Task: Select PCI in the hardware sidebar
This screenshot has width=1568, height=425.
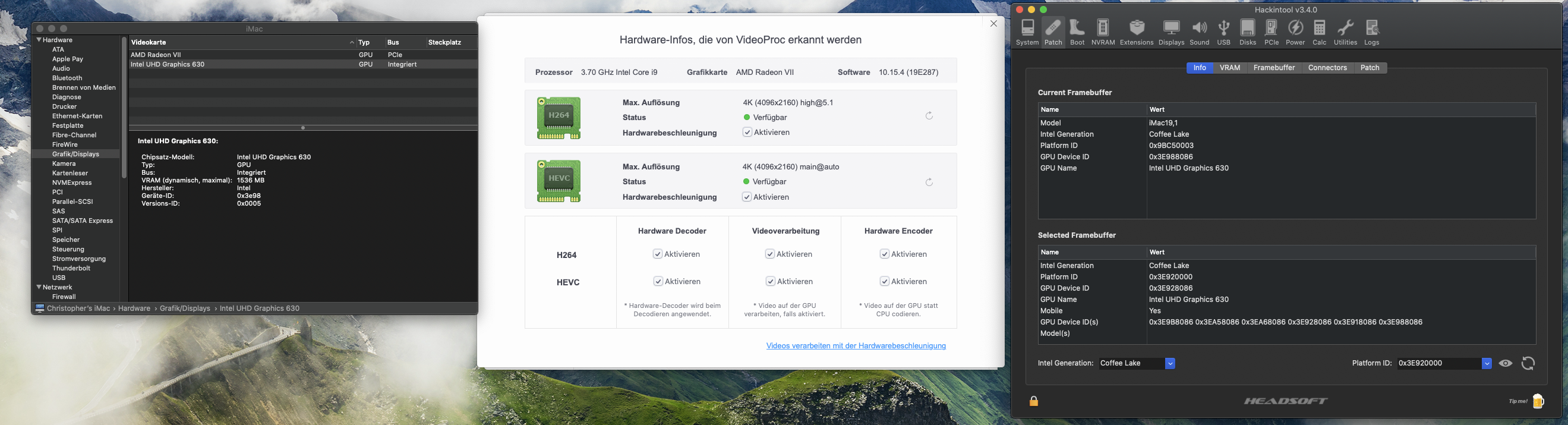Action: [57, 193]
